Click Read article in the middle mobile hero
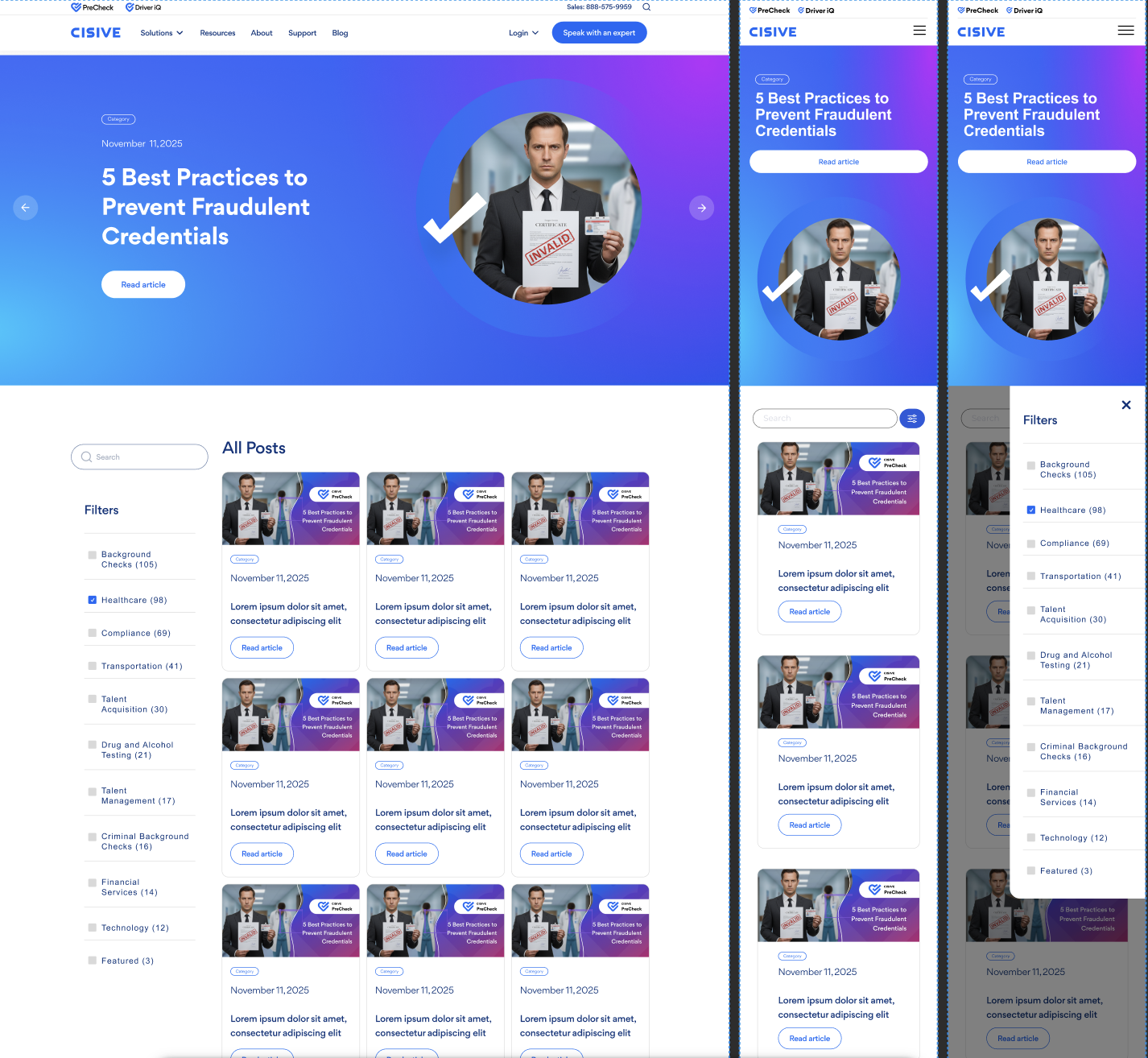The height and width of the screenshot is (1058, 1148). 839,162
